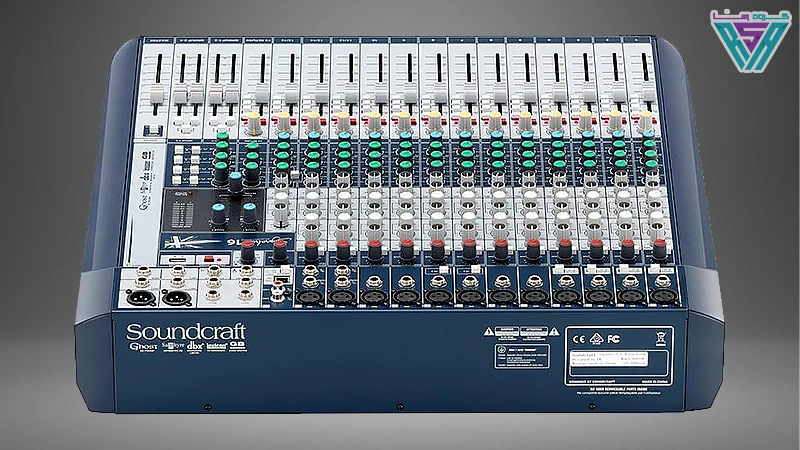The image size is (800, 450).
Task: Click the left screw on bottom edge
Action: click(207, 408)
